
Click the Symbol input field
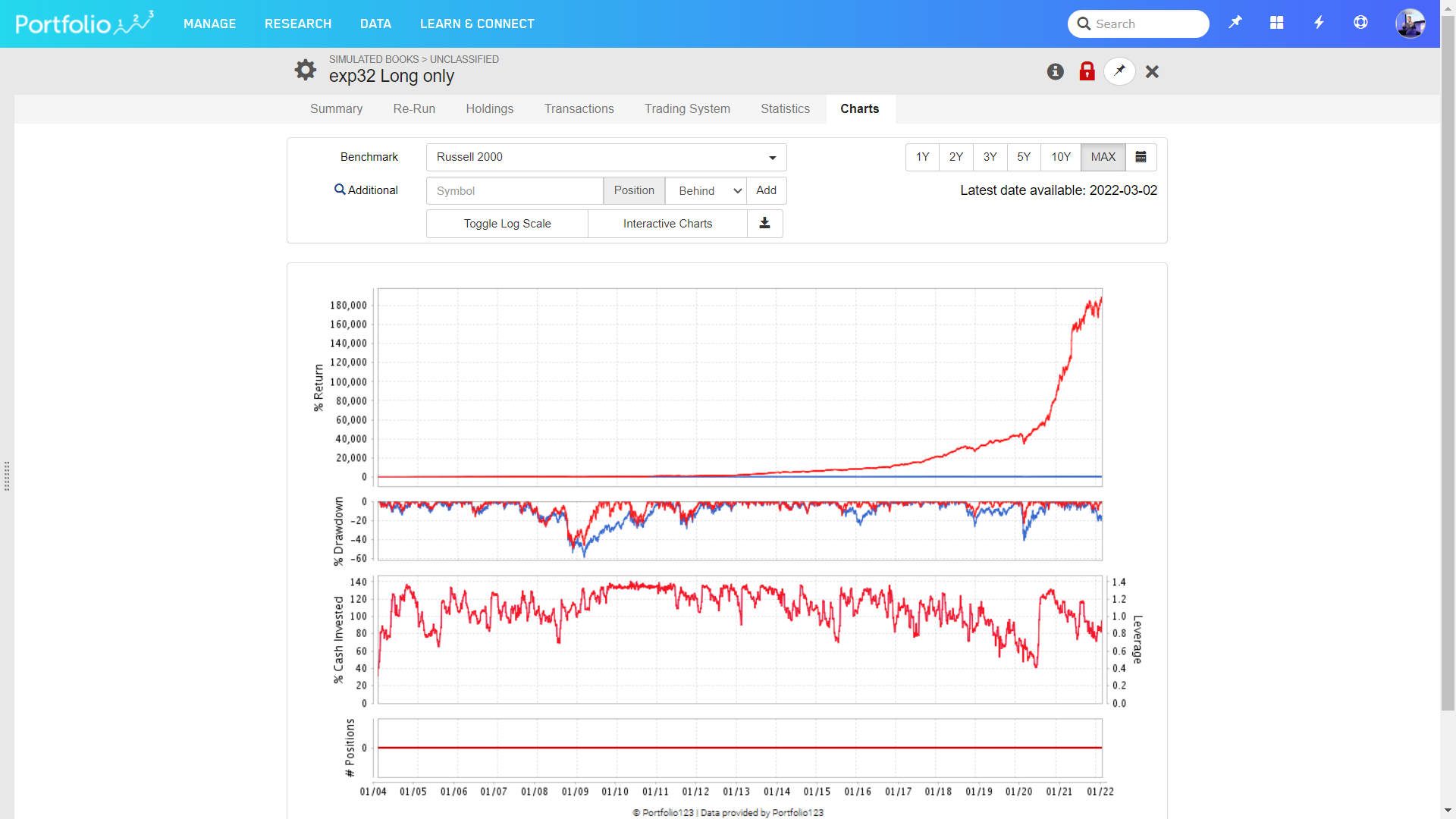pyautogui.click(x=515, y=191)
